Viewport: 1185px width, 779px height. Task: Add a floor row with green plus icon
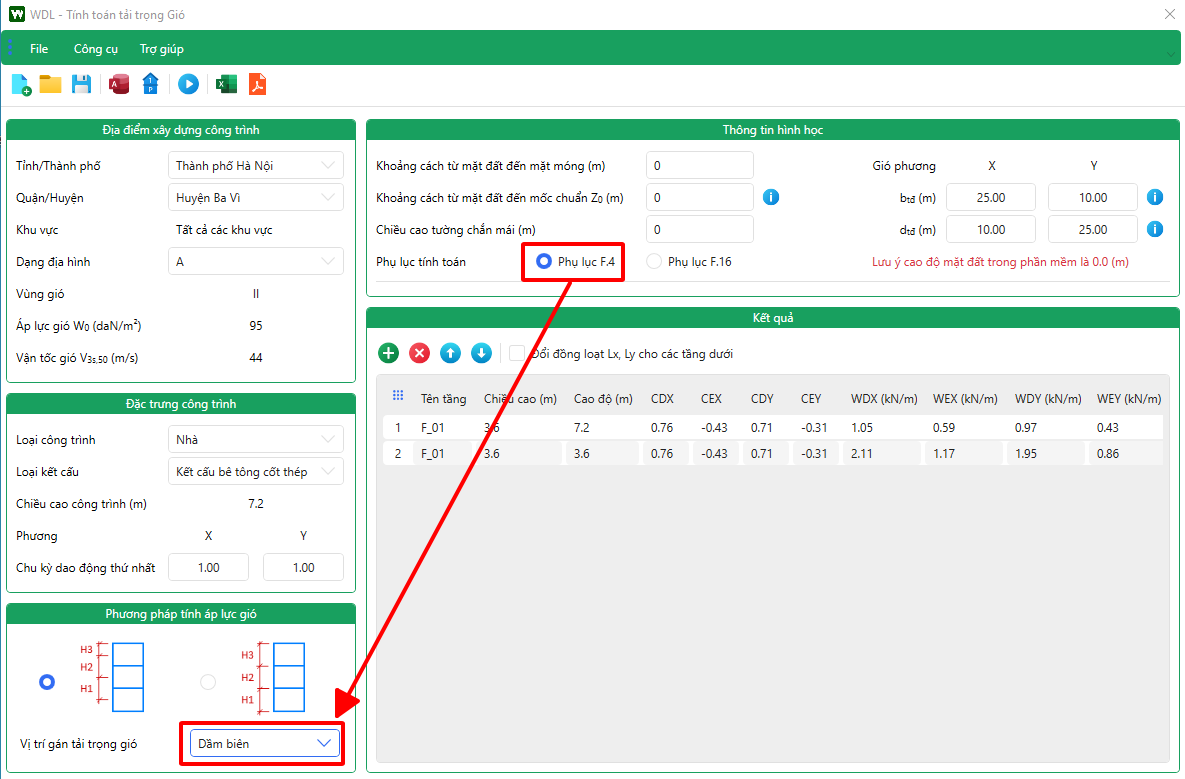point(388,353)
